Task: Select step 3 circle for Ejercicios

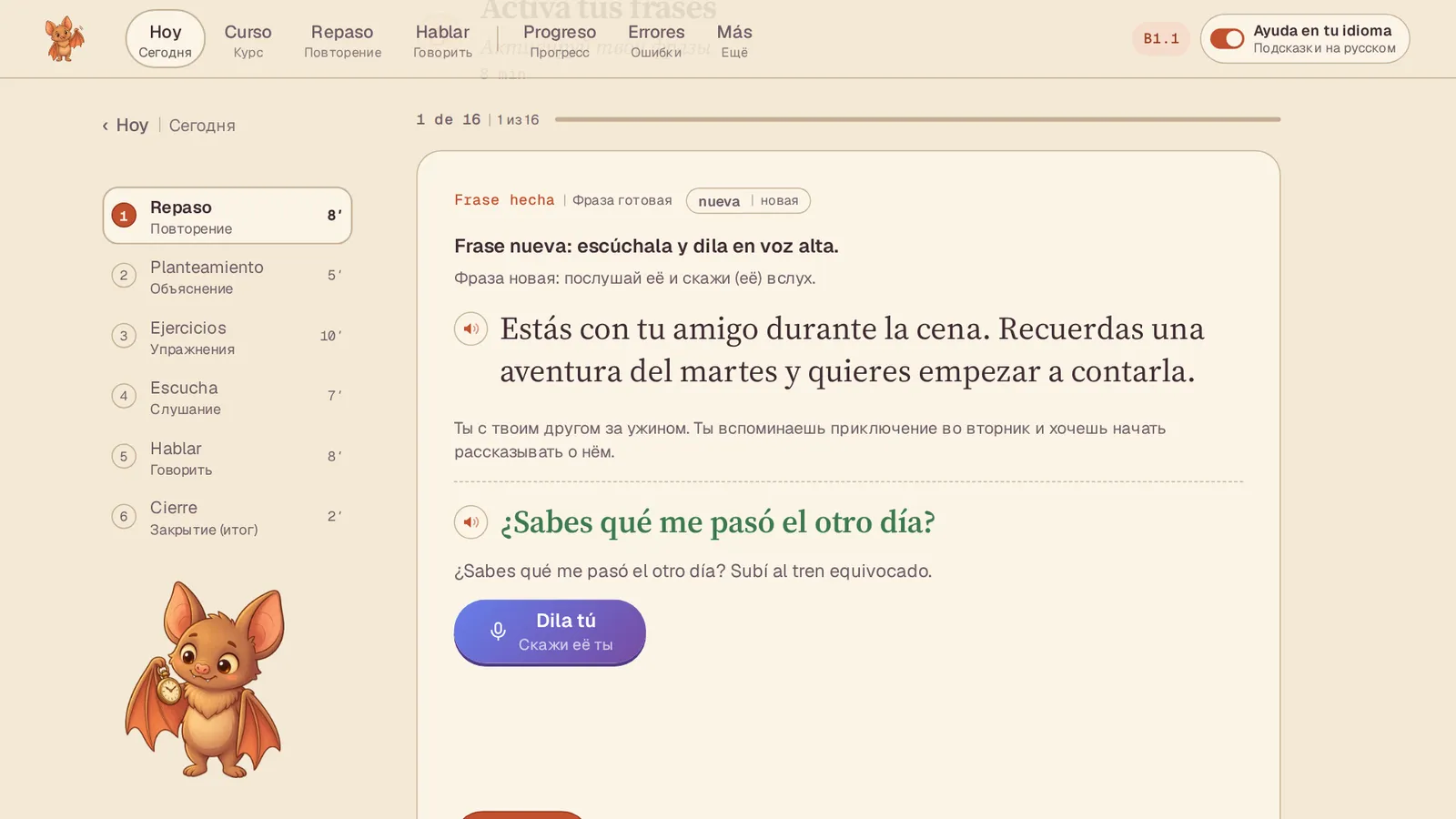Action: pos(124,336)
